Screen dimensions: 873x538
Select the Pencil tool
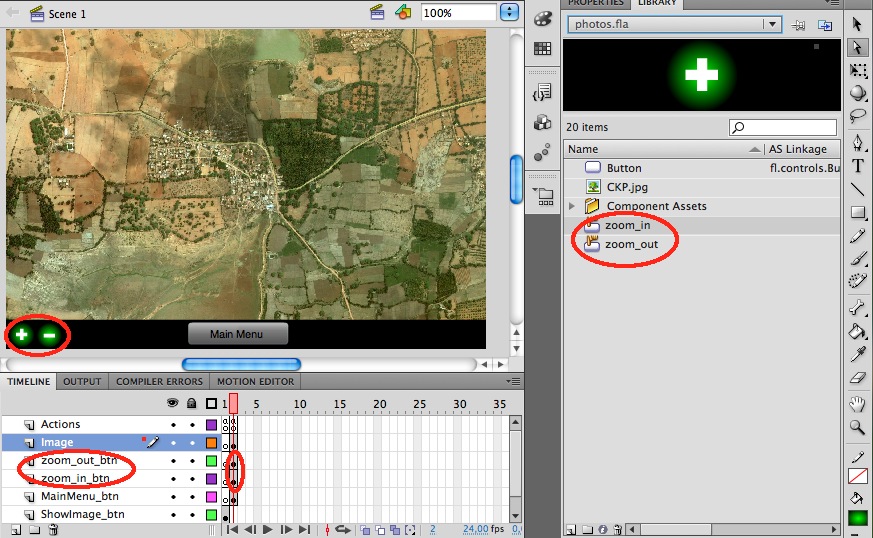click(857, 236)
